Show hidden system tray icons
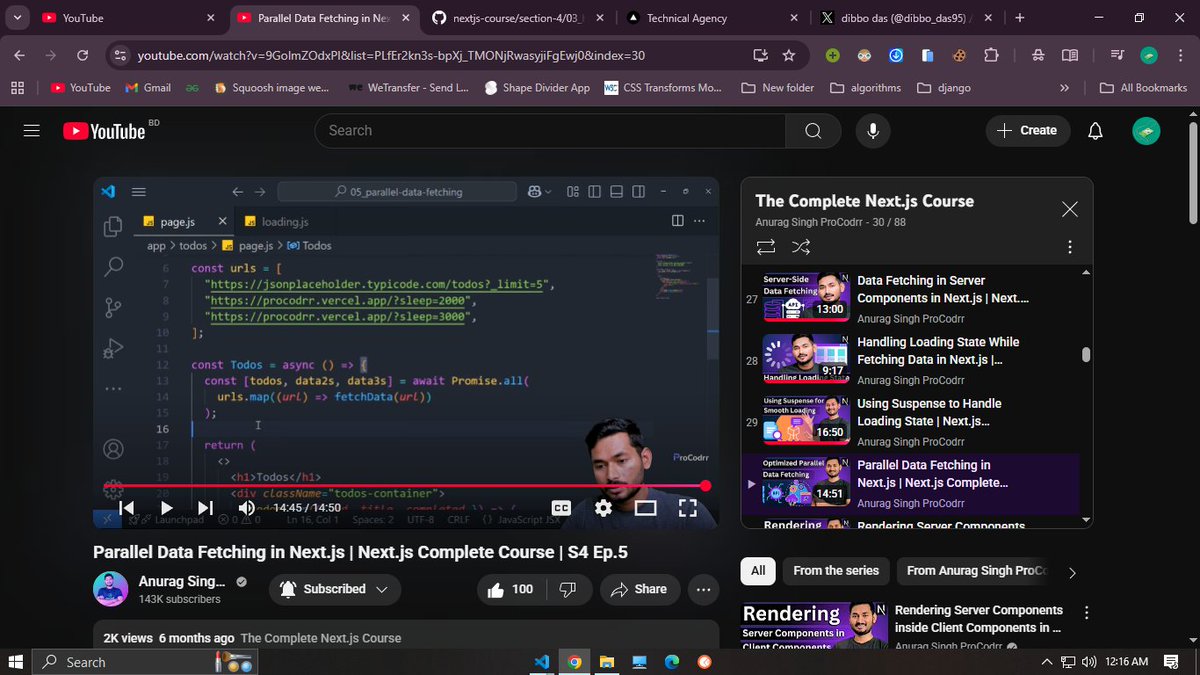This screenshot has width=1200, height=675. (1046, 662)
